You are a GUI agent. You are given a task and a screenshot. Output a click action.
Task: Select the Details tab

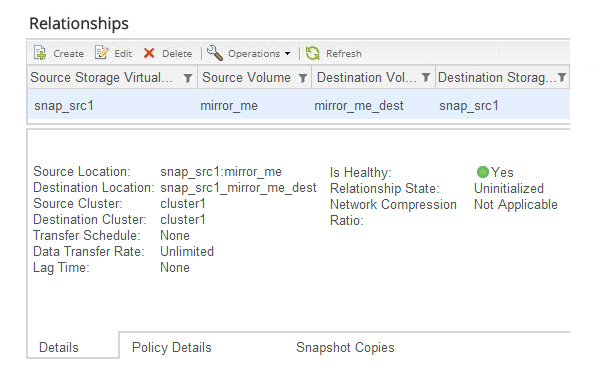pyautogui.click(x=59, y=348)
